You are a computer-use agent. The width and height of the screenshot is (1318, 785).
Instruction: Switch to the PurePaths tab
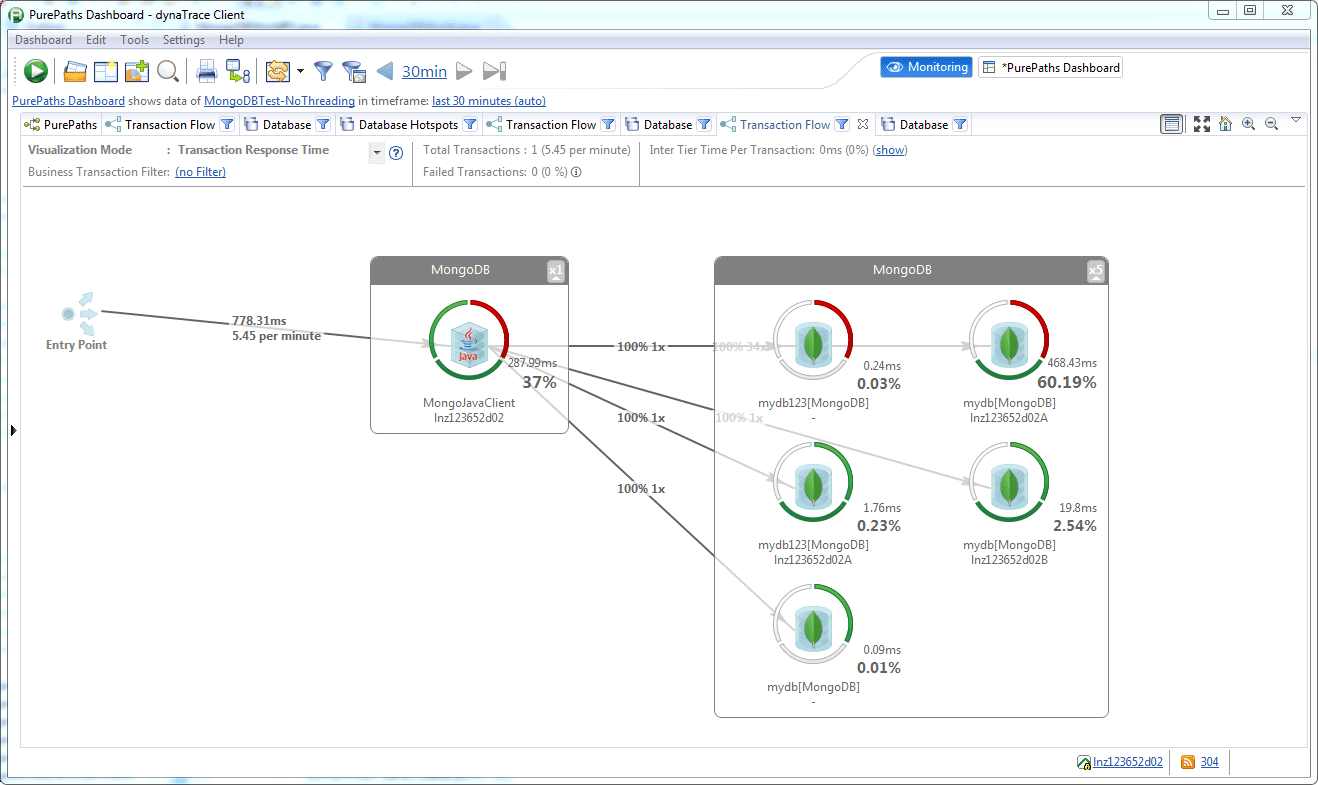62,125
